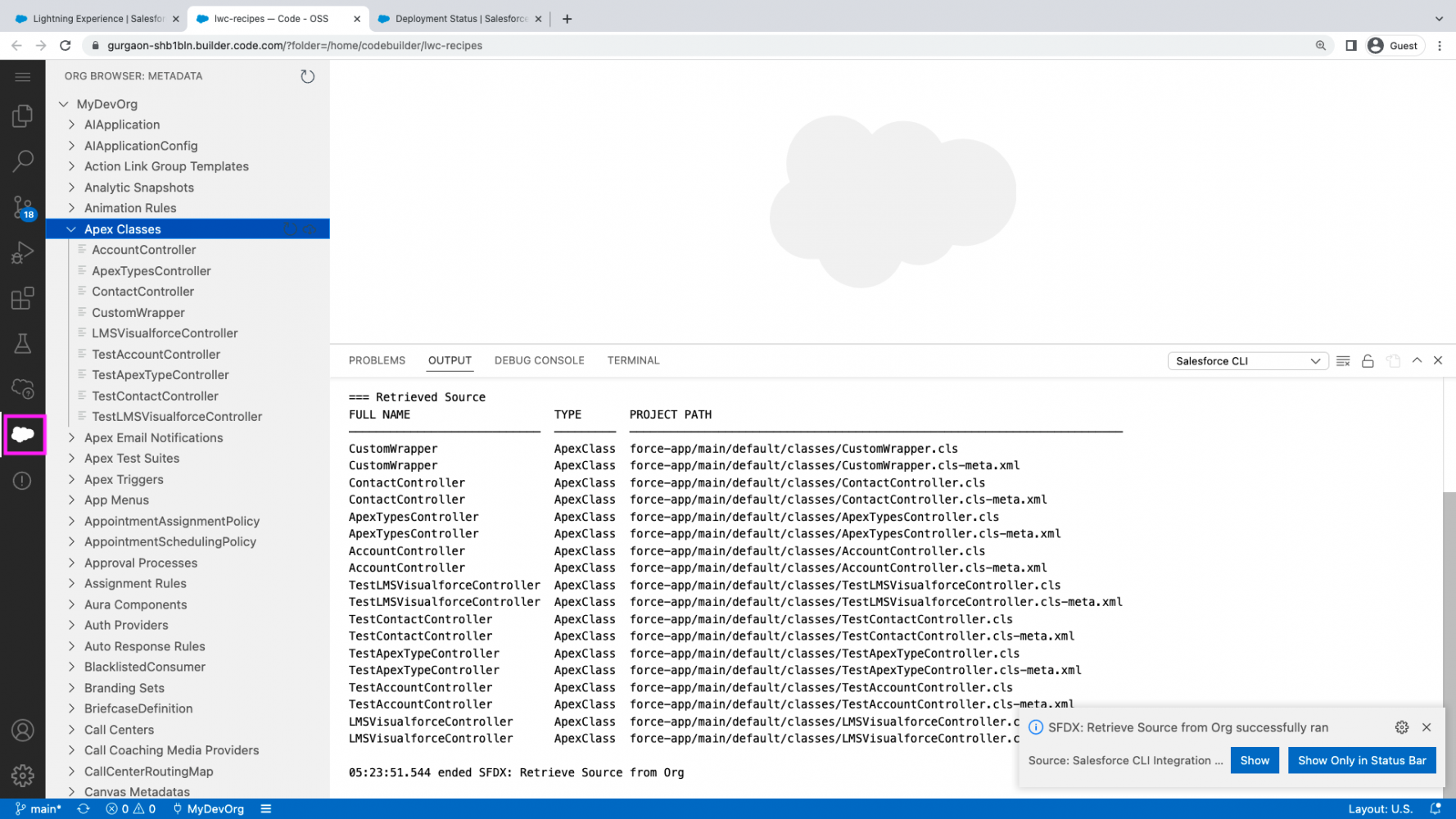
Task: Open the Testing beaker view
Action: (23, 343)
